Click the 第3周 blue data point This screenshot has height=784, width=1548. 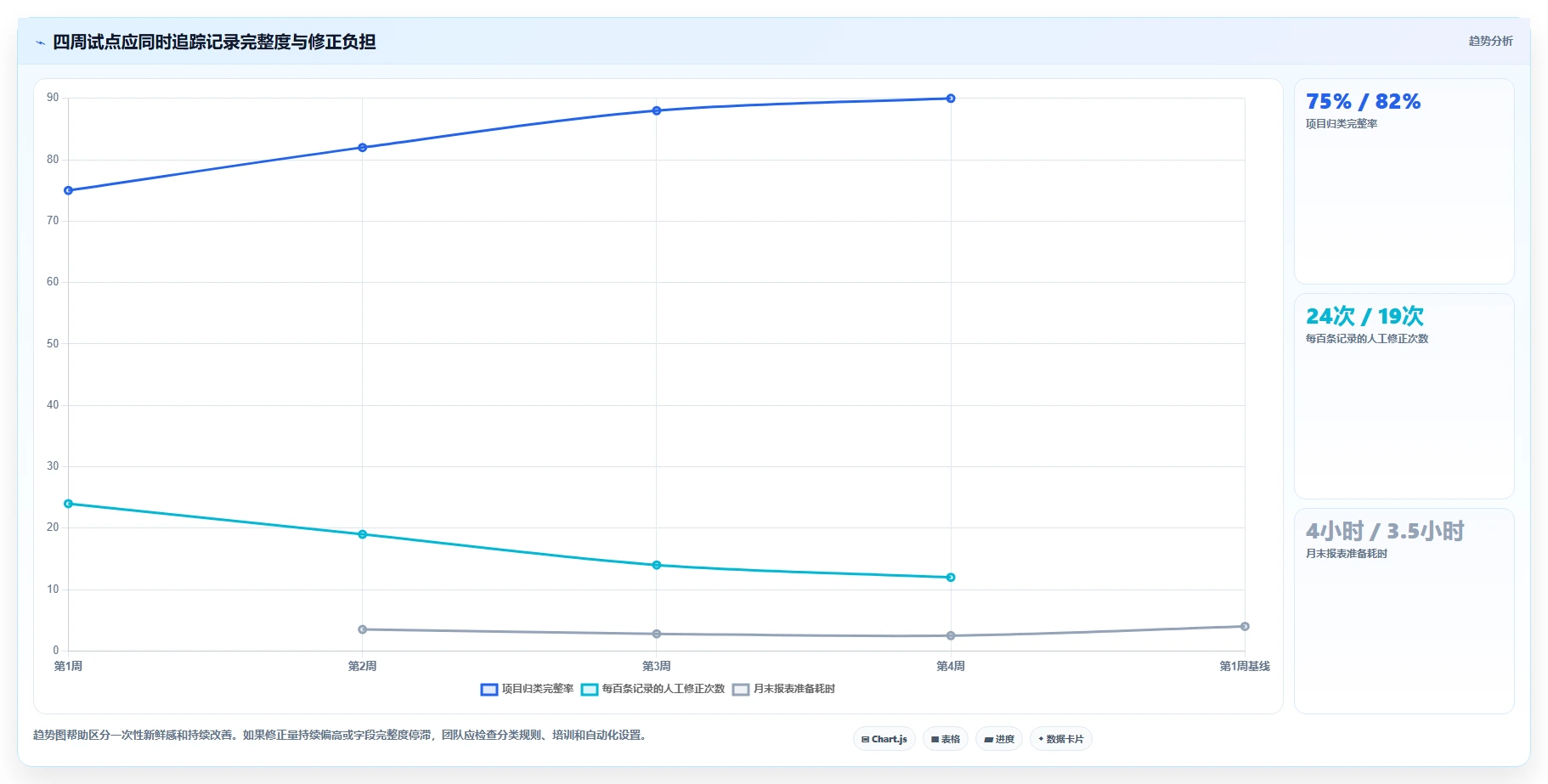coord(657,110)
